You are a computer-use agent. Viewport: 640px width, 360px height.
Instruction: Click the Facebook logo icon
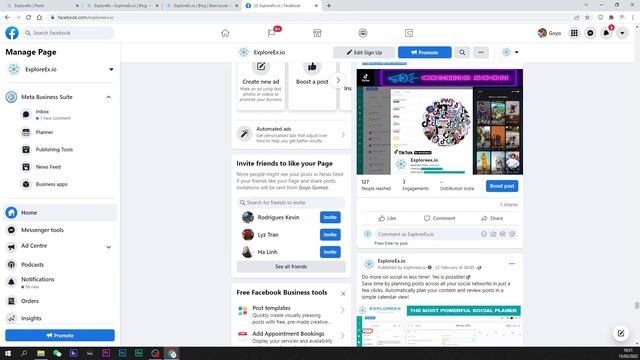tap(12, 33)
